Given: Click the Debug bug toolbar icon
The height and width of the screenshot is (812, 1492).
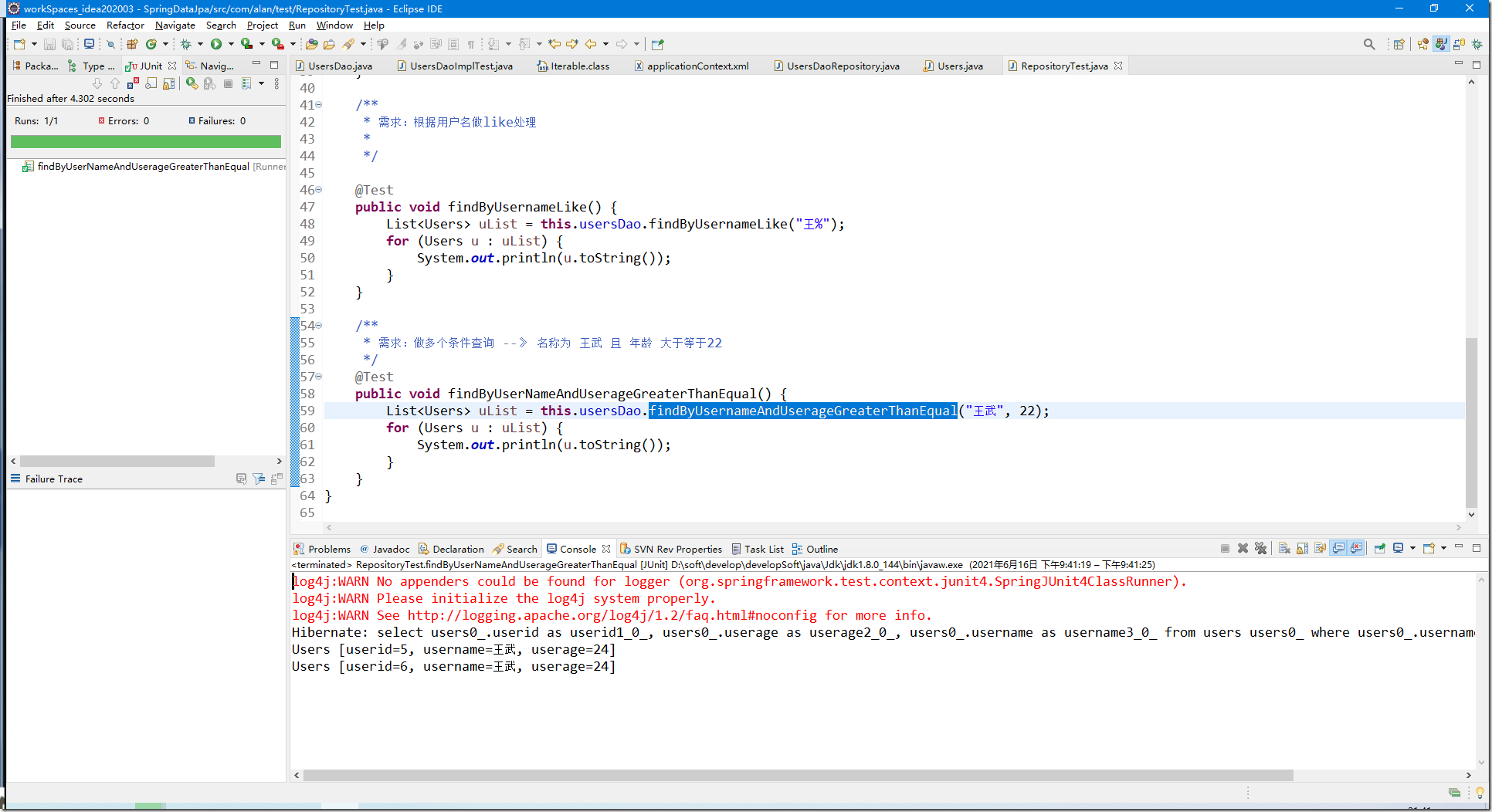Looking at the screenshot, I should [185, 45].
